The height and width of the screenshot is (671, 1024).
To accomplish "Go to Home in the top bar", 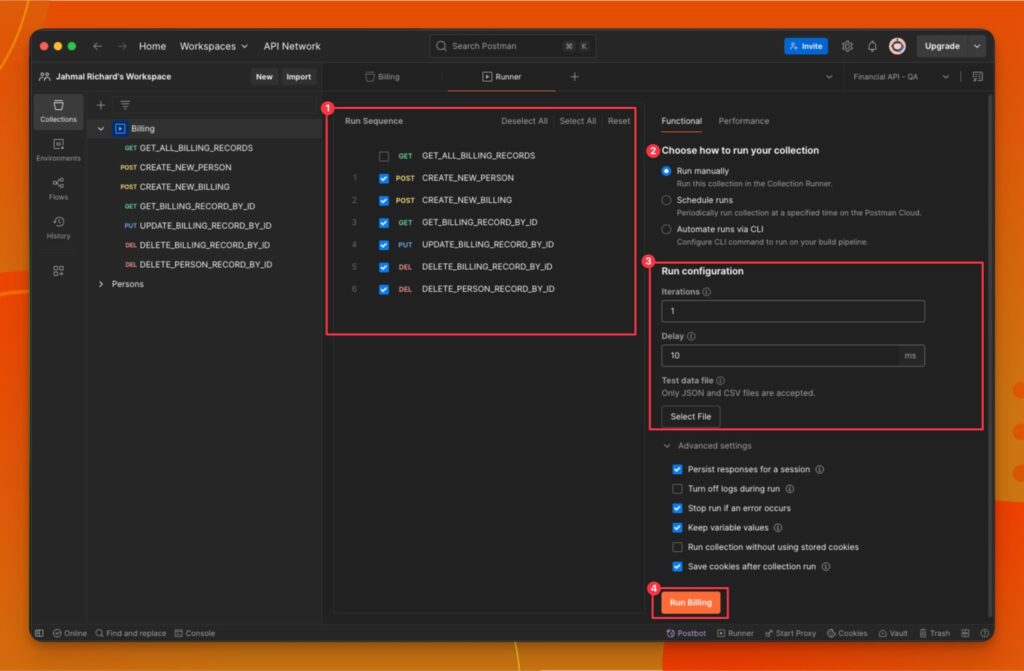I will point(152,46).
